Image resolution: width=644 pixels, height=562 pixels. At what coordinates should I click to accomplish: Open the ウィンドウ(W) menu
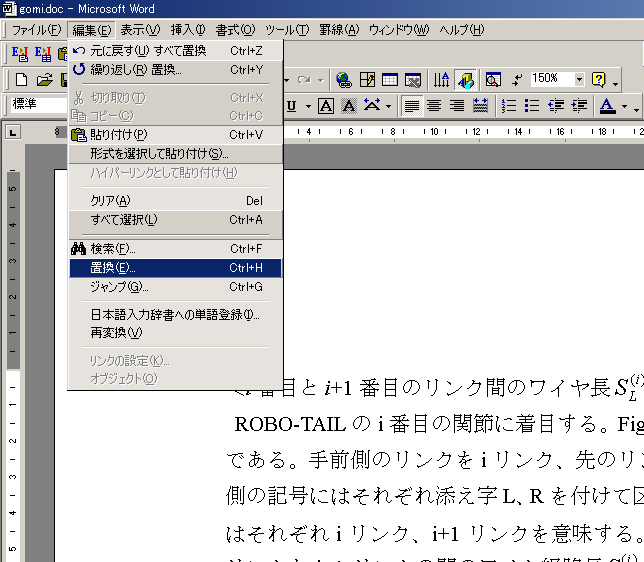[399, 30]
